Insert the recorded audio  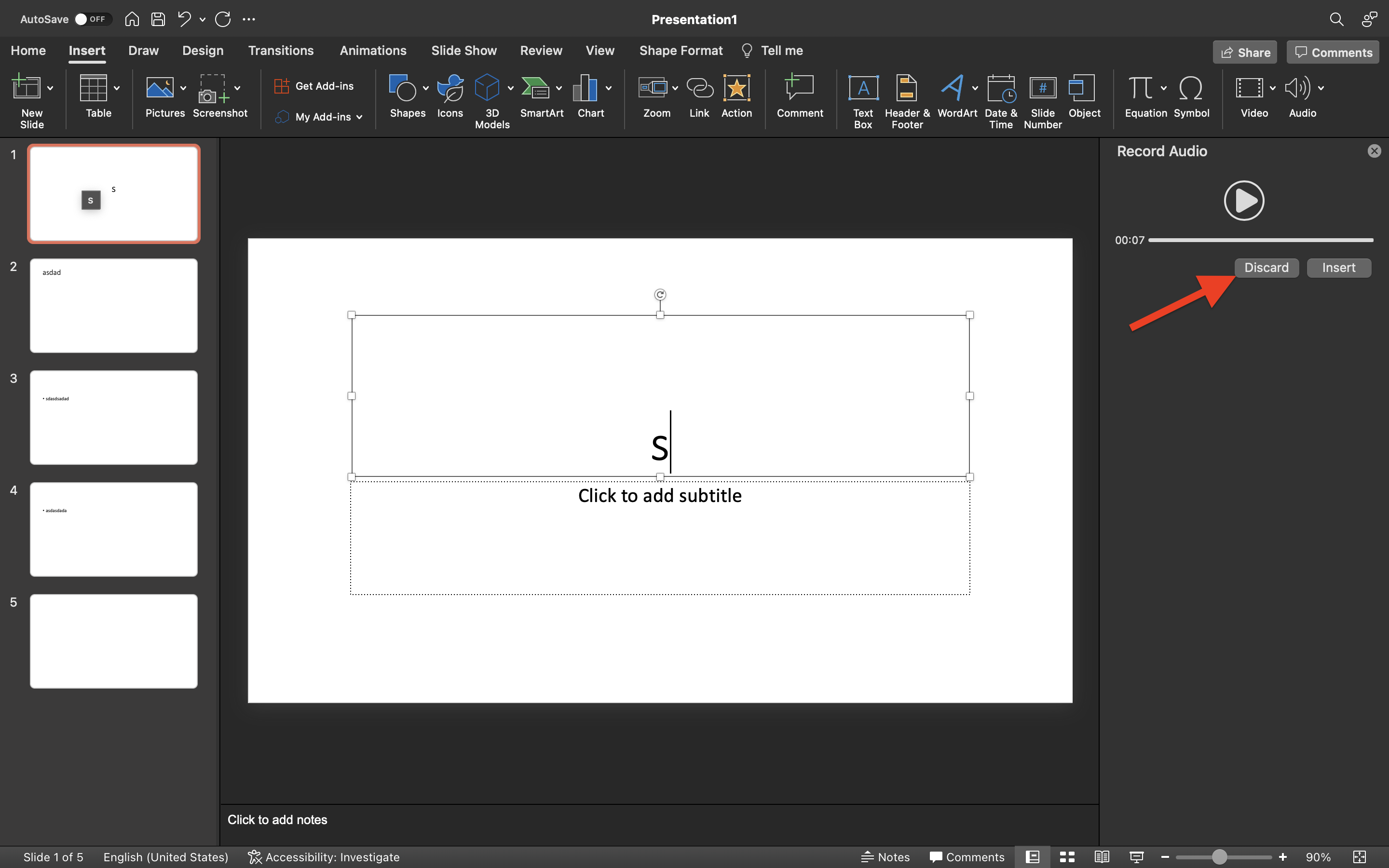1338,268
